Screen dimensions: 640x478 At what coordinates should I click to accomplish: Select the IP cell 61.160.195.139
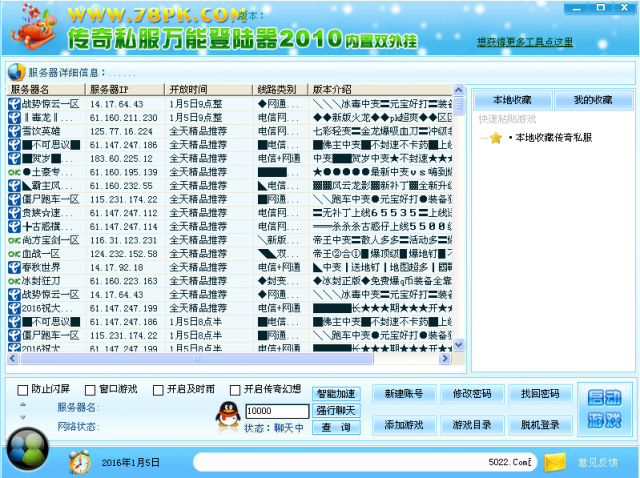(x=124, y=172)
